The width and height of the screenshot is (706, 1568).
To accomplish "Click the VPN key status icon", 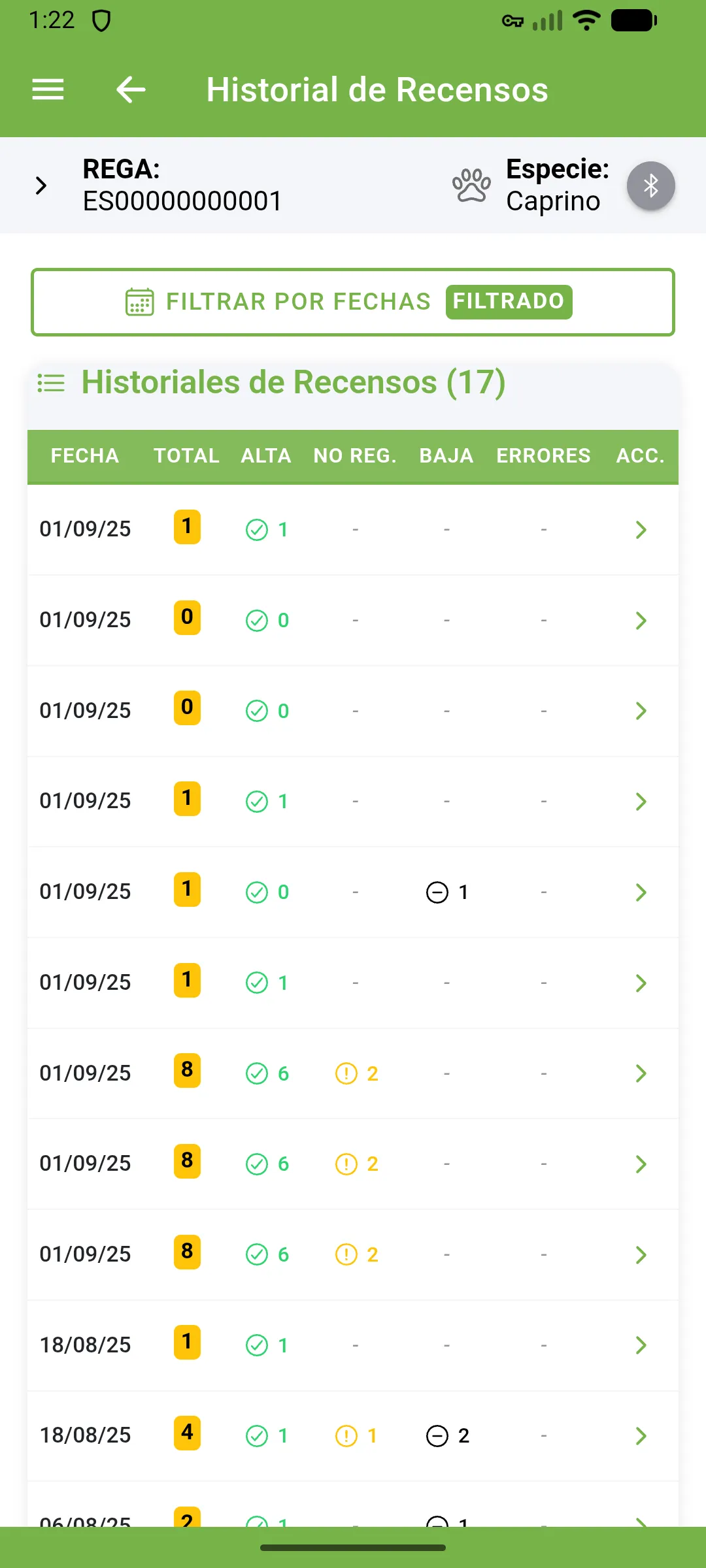I will [513, 21].
